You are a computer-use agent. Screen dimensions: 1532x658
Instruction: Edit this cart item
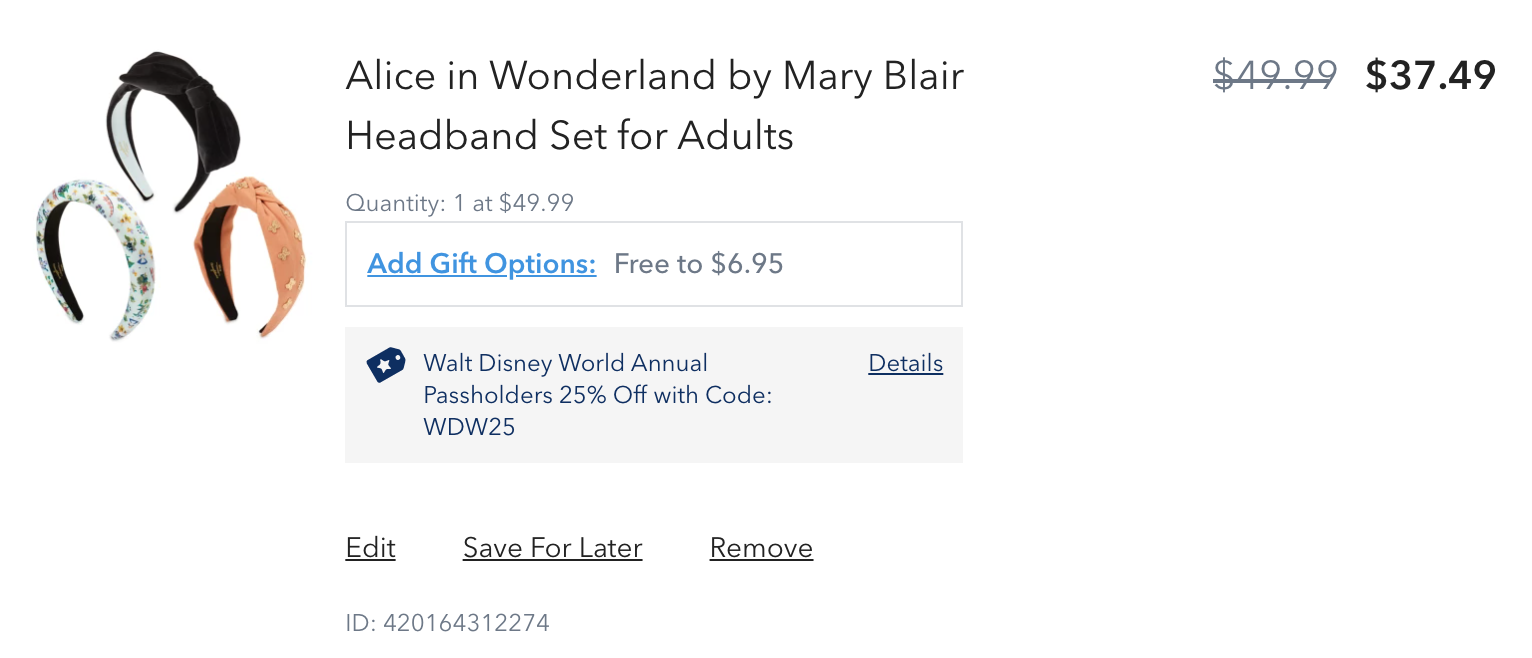pos(370,548)
